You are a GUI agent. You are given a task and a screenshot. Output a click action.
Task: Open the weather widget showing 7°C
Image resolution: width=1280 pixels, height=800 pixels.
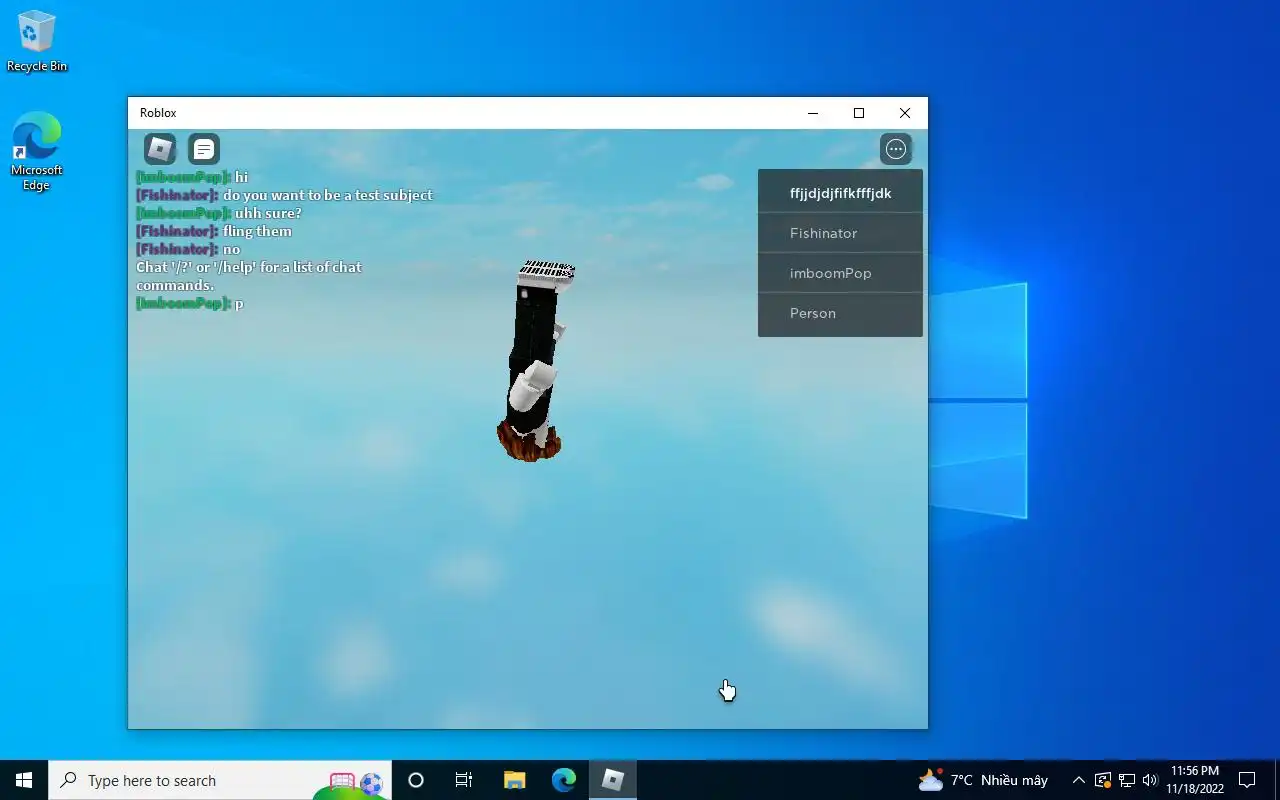click(x=983, y=780)
